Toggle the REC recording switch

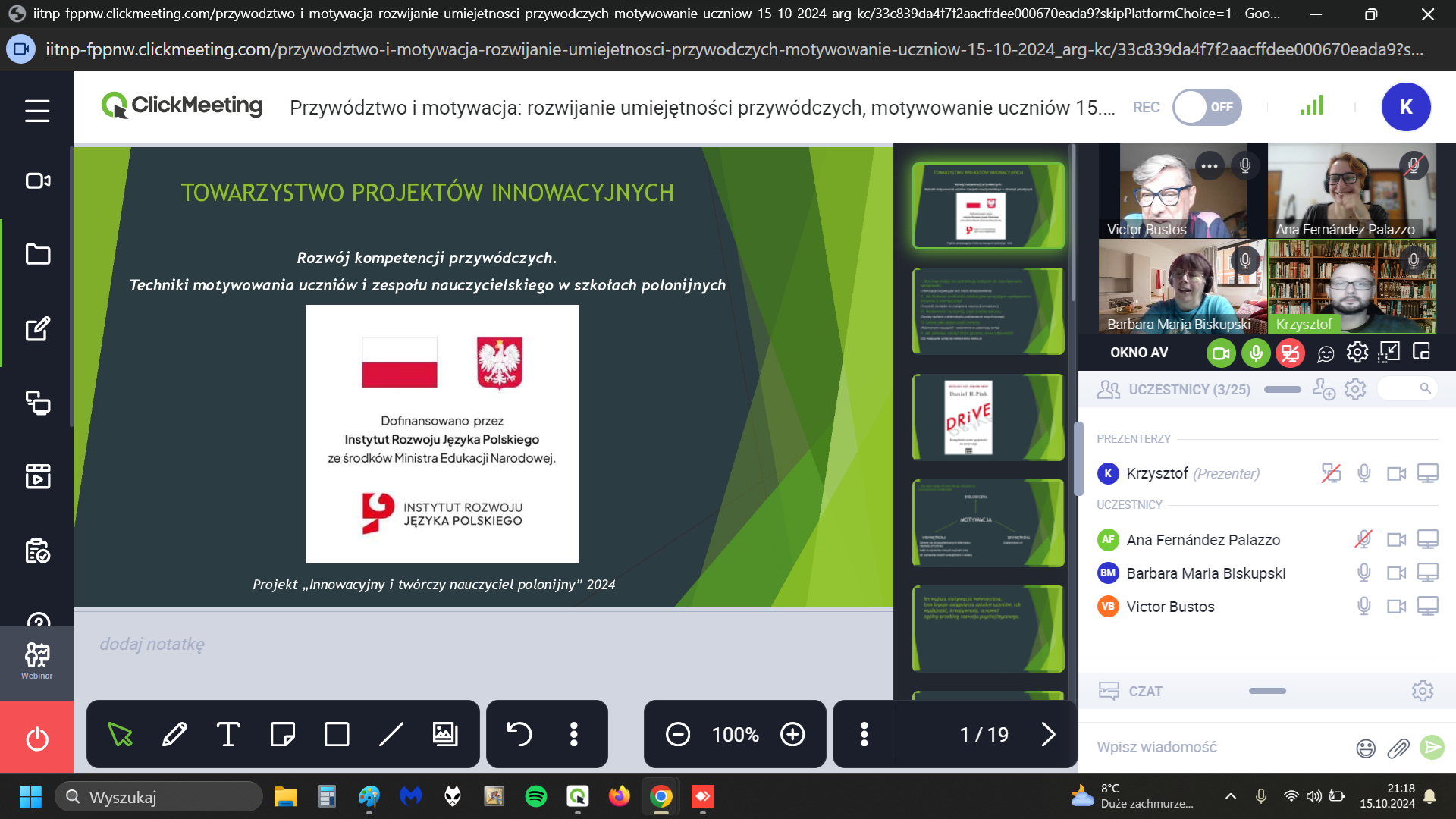click(1207, 107)
